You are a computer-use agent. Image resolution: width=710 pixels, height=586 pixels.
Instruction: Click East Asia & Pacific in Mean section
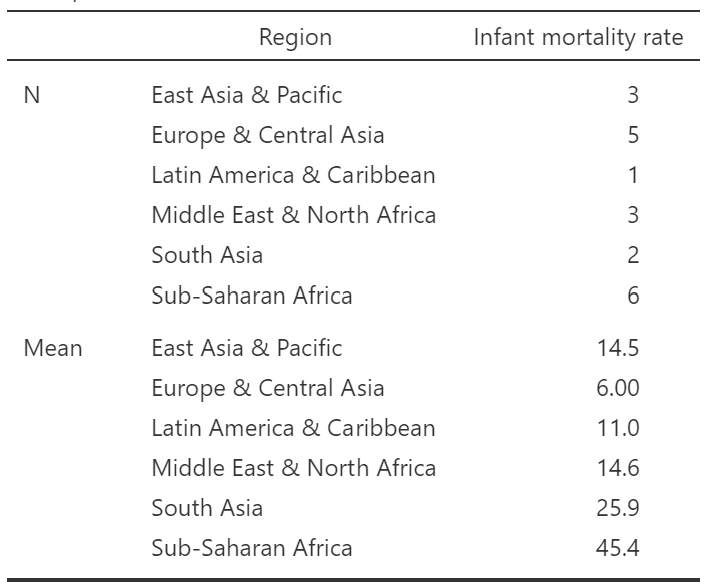coord(246,348)
